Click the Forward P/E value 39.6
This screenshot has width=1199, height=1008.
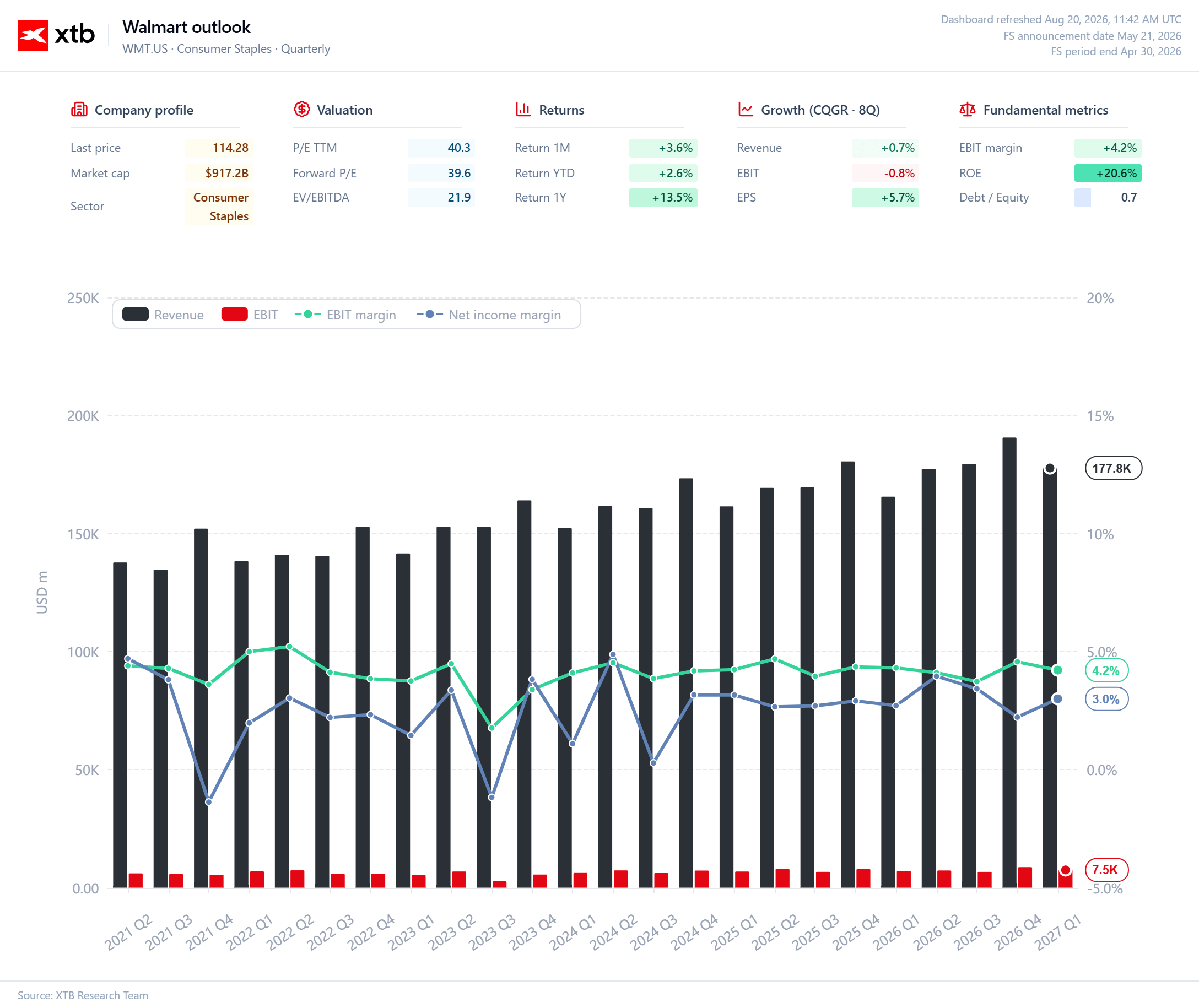tap(441, 173)
